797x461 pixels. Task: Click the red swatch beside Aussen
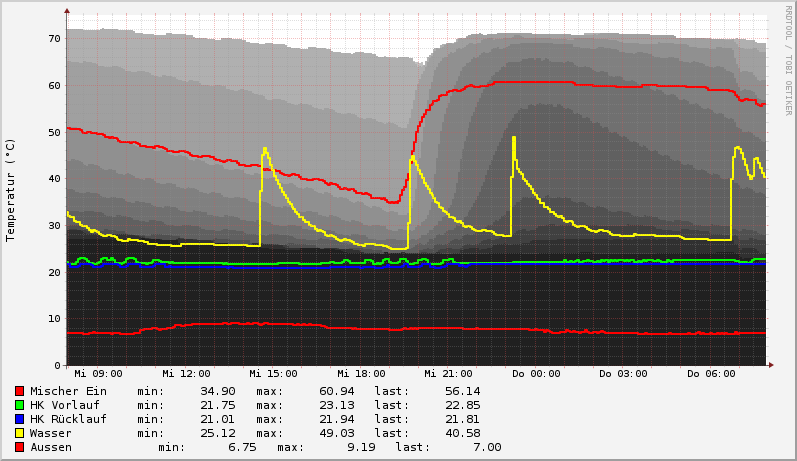point(19,447)
